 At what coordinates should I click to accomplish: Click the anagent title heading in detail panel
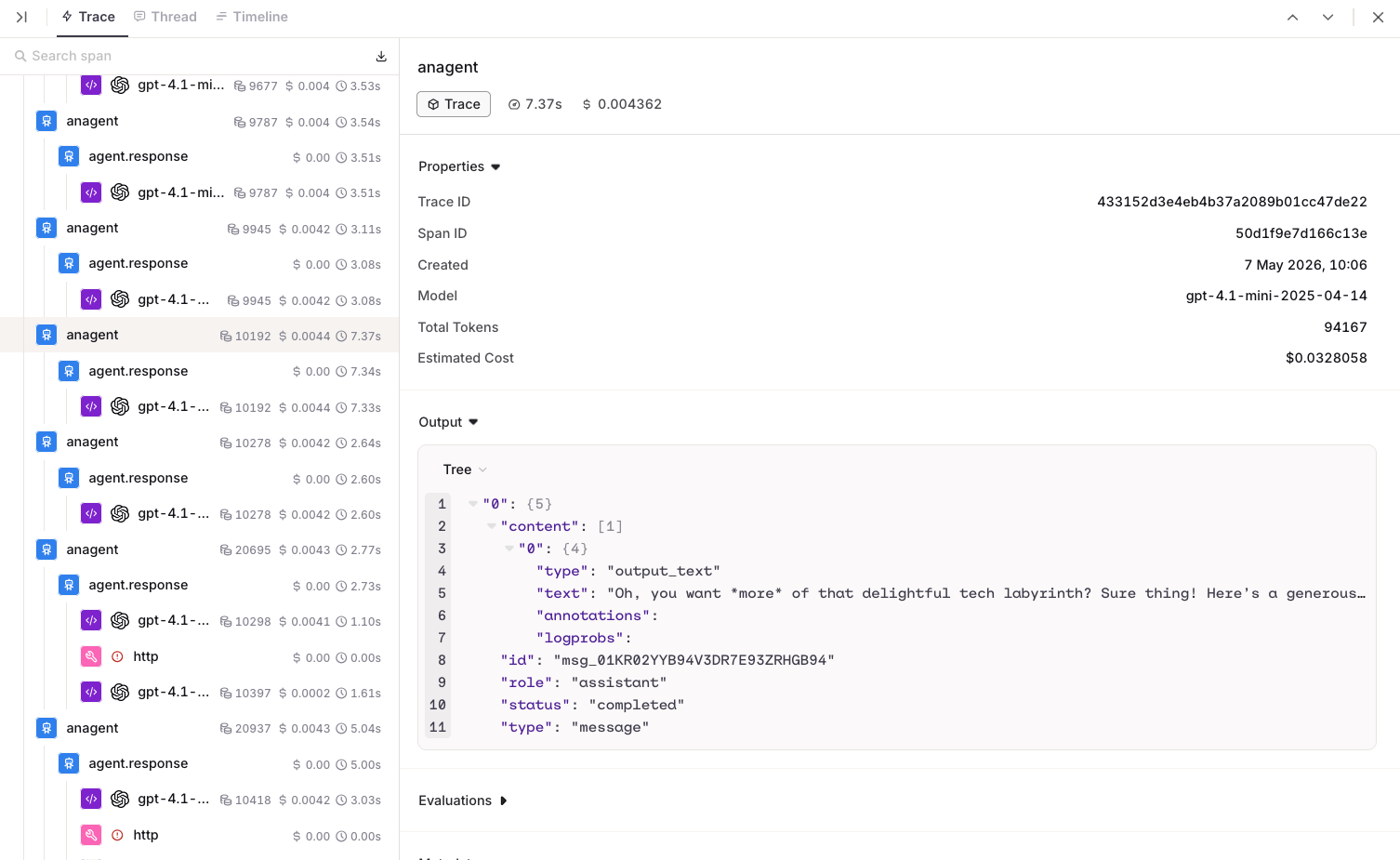click(x=448, y=67)
